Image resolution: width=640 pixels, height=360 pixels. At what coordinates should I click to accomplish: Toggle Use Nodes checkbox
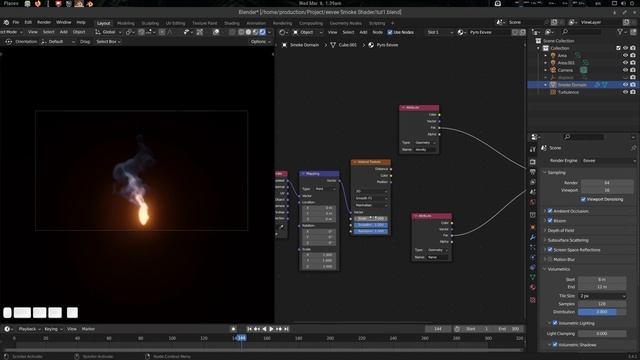(x=390, y=32)
